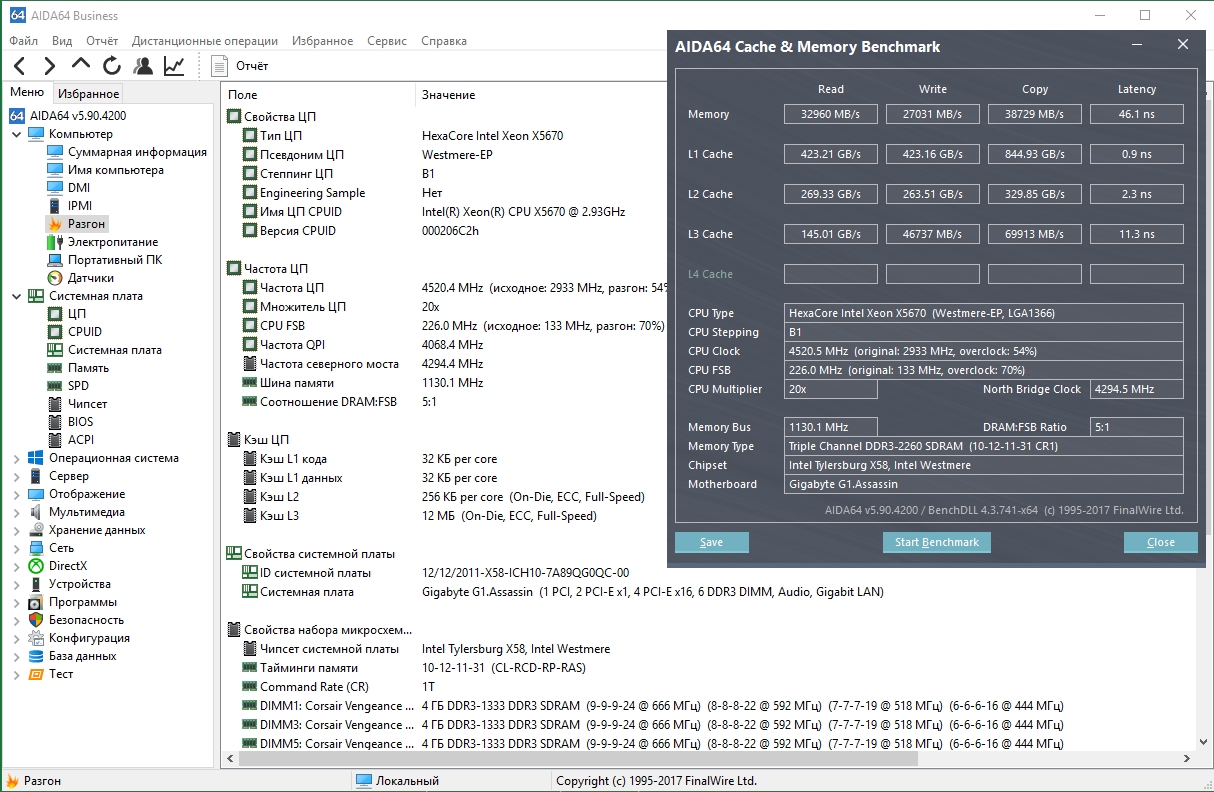Open the Избранное menu
The height and width of the screenshot is (792, 1214).
tap(322, 41)
